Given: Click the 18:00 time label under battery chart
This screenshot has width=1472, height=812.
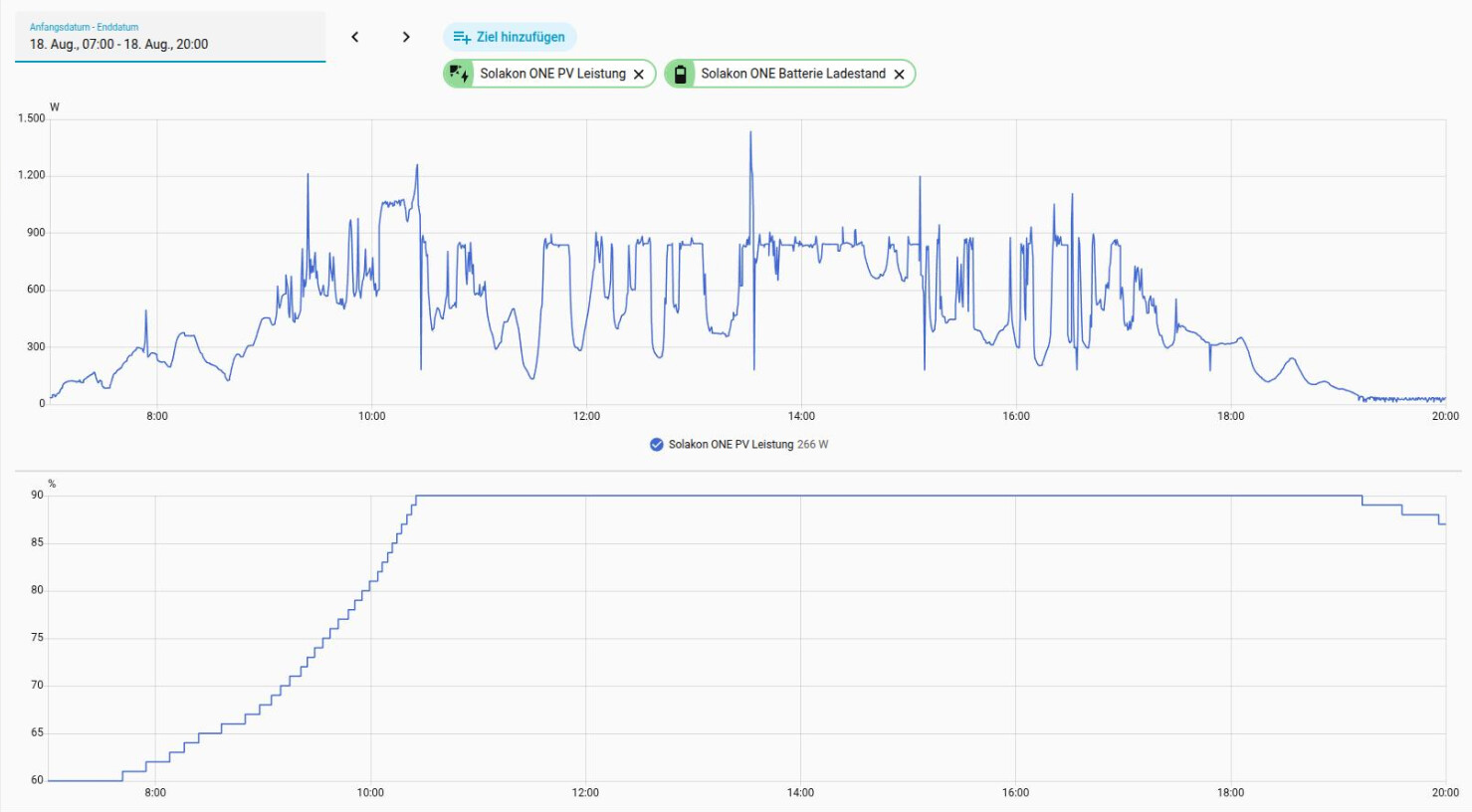Looking at the screenshot, I should 1230,793.
